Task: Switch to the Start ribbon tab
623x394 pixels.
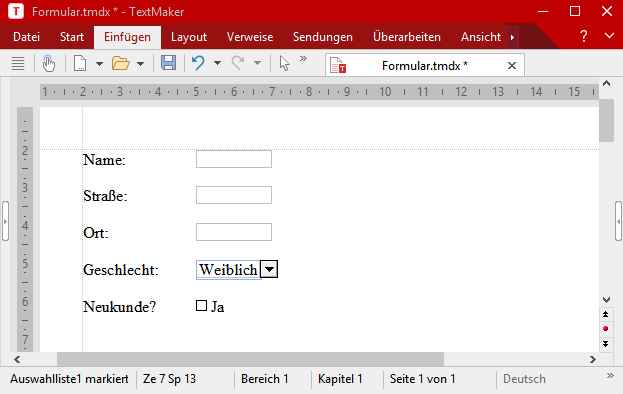Action: [x=72, y=37]
